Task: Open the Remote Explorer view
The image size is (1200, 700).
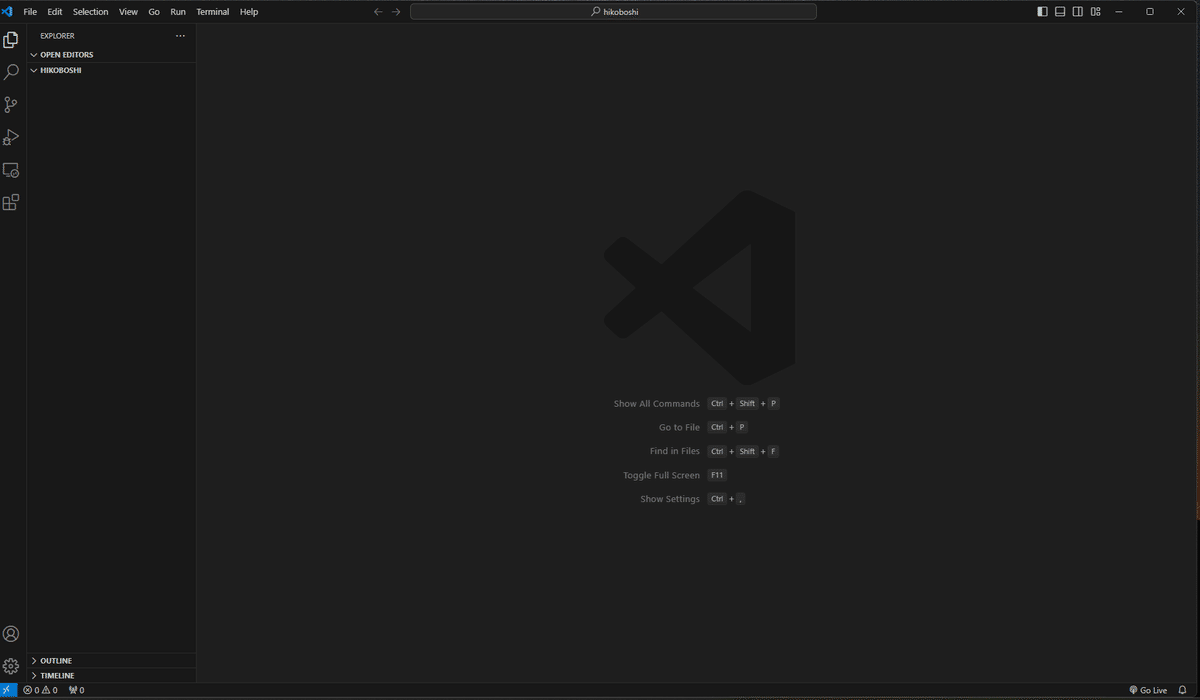Action: pos(11,170)
